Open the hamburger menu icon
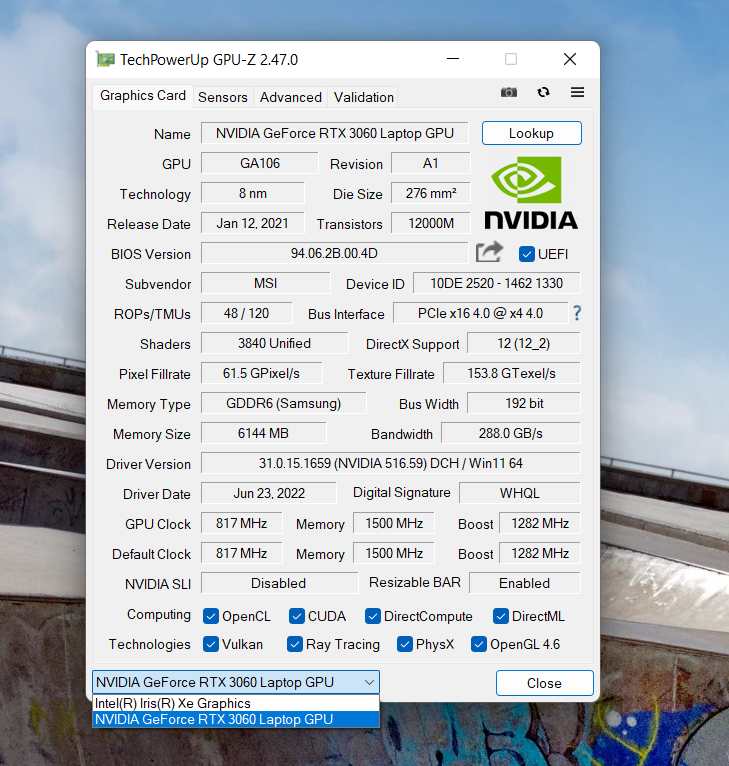 pos(578,92)
